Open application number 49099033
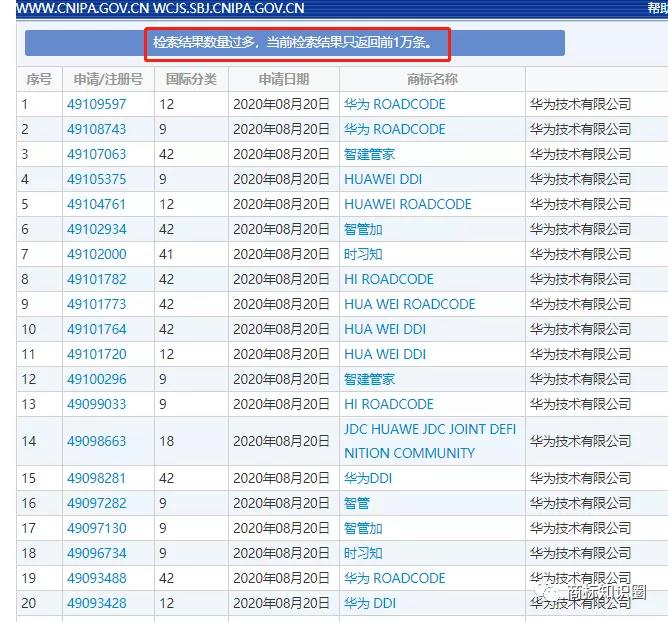Image resolution: width=668 pixels, height=622 pixels. [97, 404]
